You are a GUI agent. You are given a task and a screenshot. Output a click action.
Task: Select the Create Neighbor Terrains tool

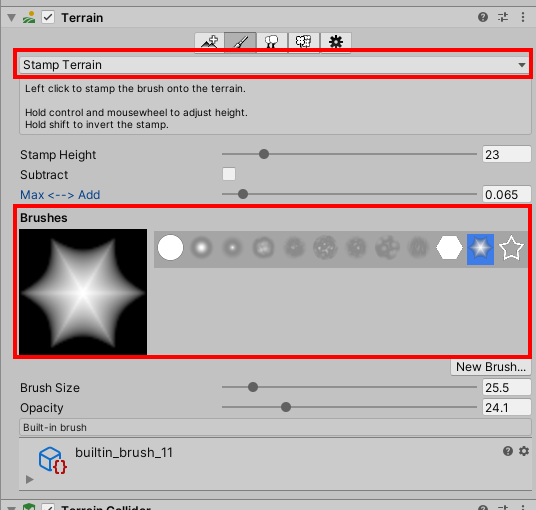(209, 42)
